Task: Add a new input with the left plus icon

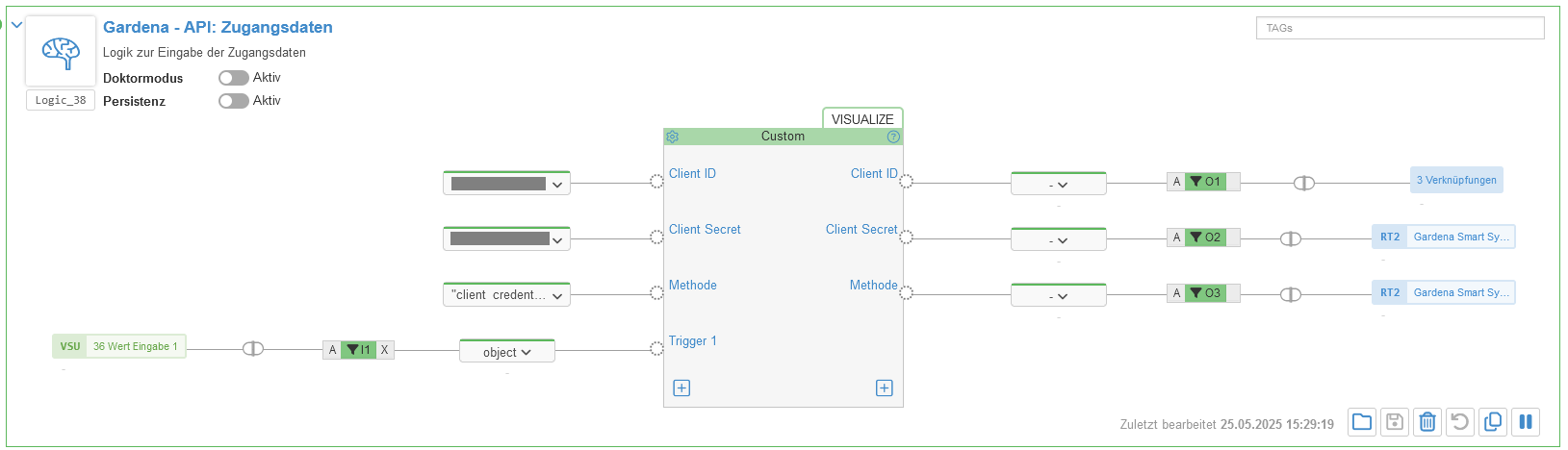Action: [681, 388]
